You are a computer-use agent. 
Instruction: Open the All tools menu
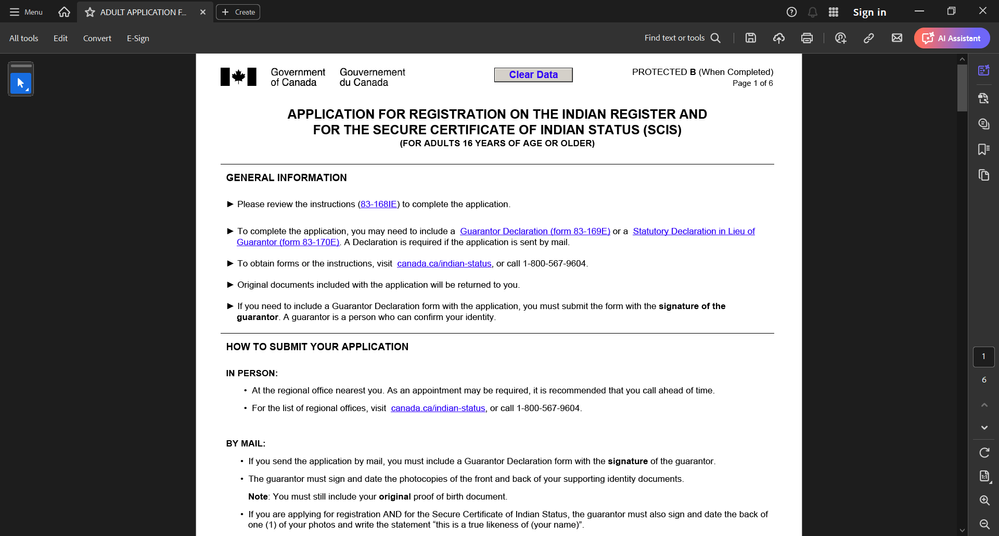point(24,38)
